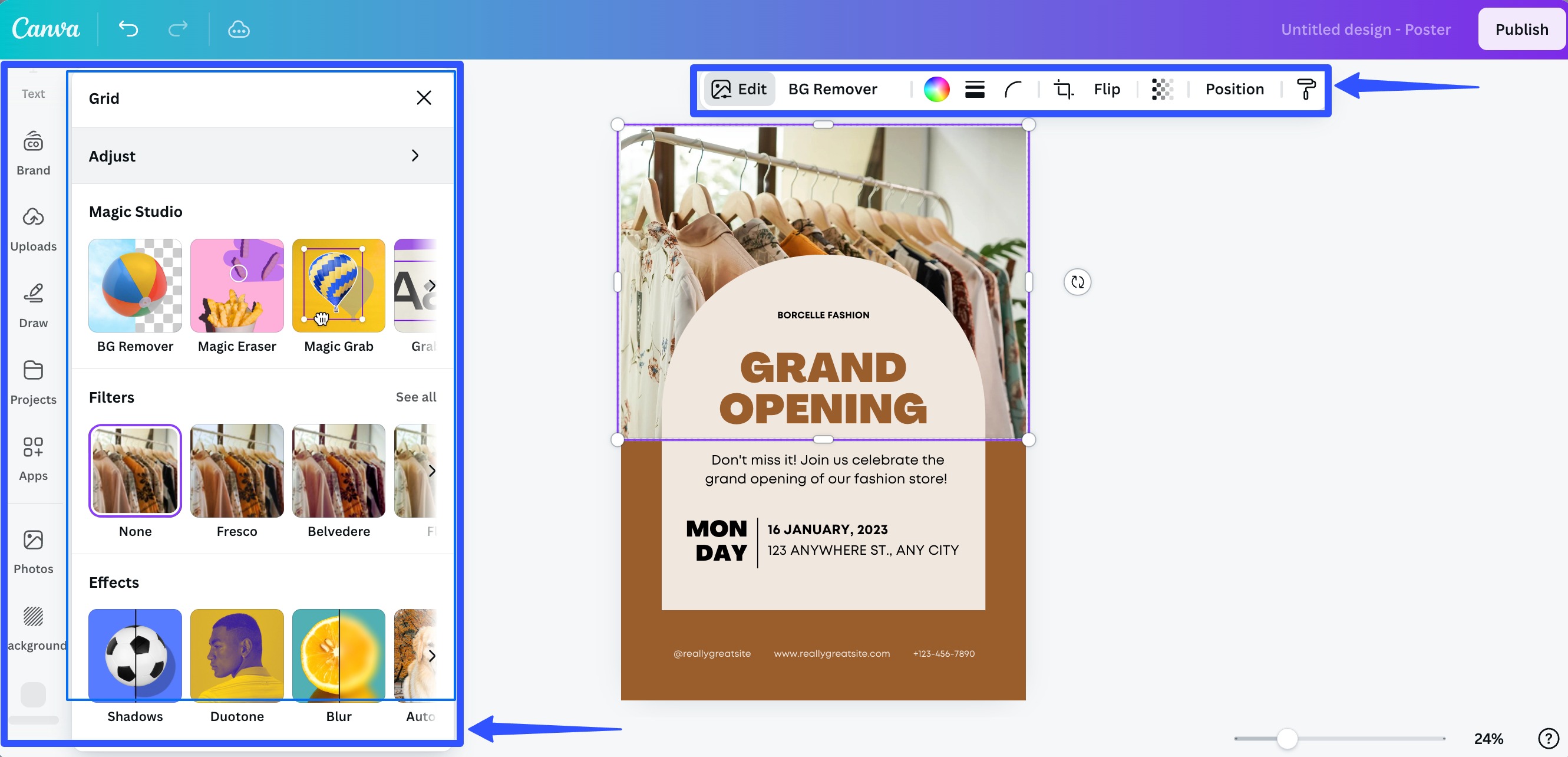The height and width of the screenshot is (757, 1568).
Task: Open the Position menu
Action: tap(1234, 89)
